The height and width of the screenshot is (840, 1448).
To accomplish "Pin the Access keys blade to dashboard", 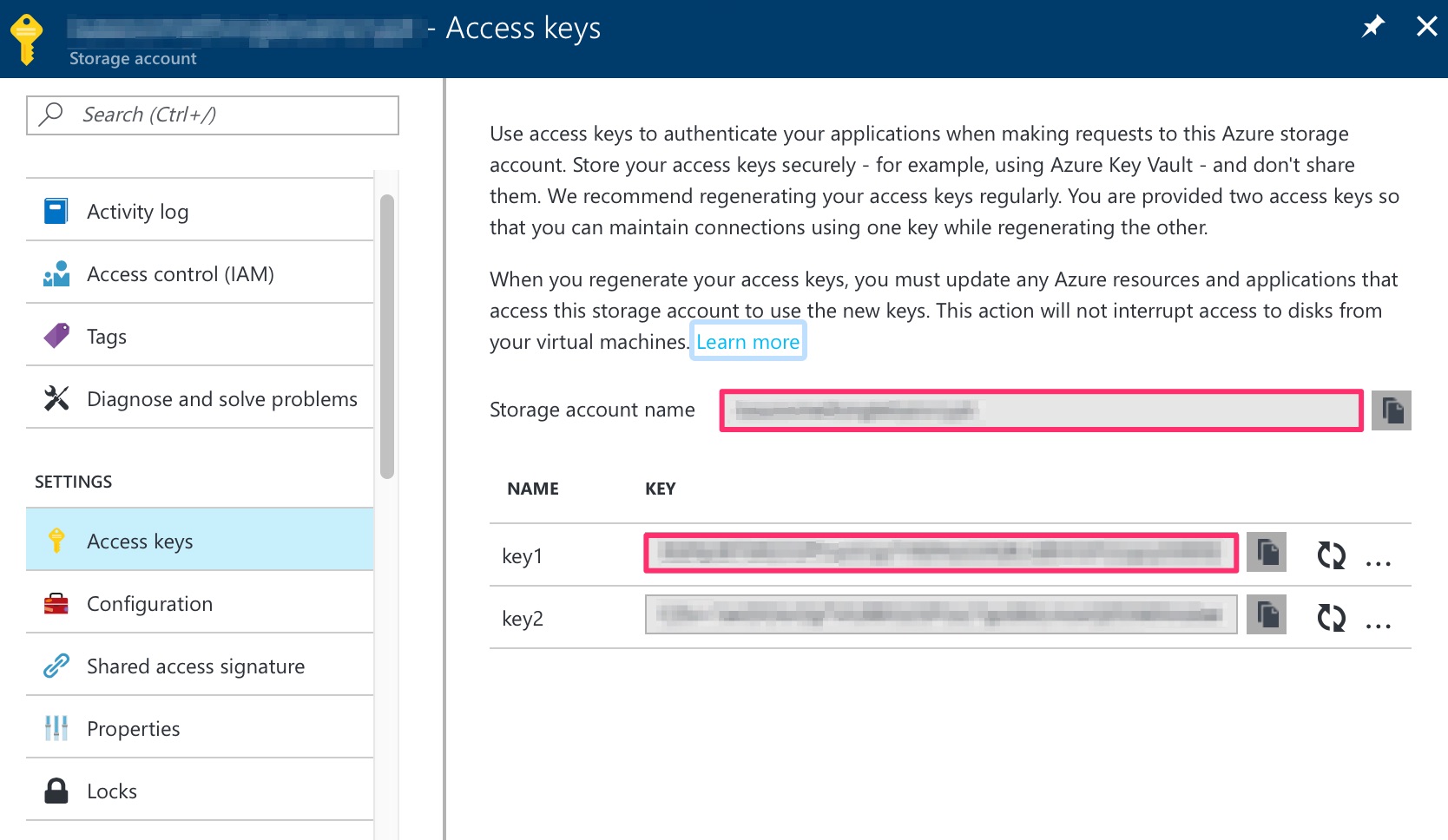I will tap(1373, 26).
